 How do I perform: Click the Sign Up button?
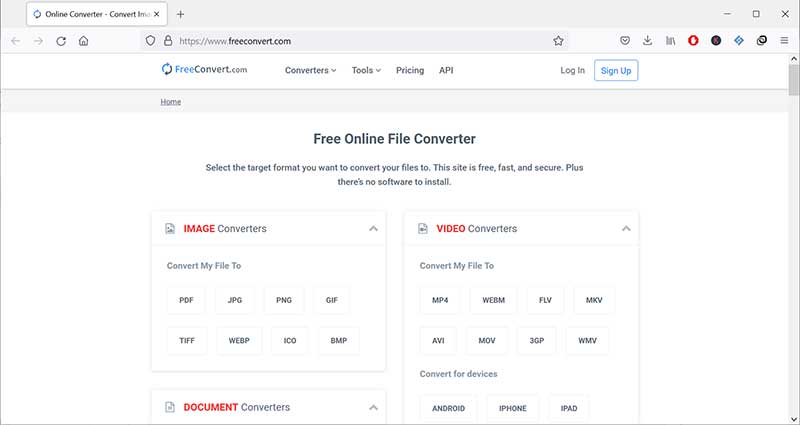(616, 70)
